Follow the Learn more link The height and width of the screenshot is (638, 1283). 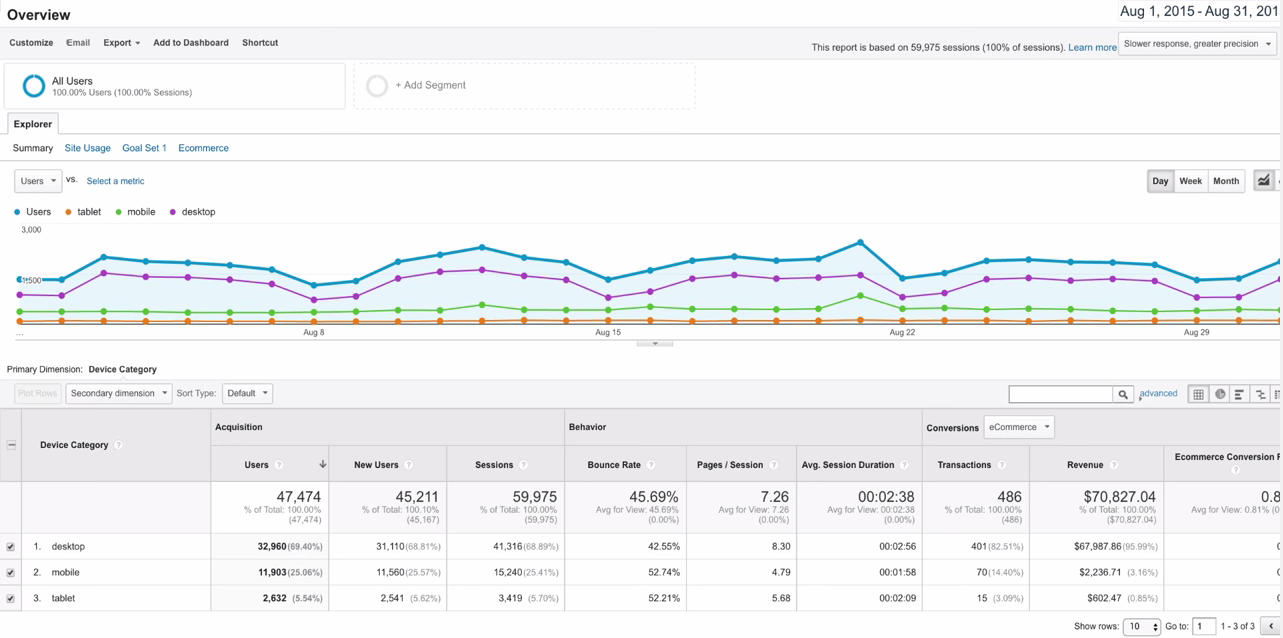(x=1092, y=47)
